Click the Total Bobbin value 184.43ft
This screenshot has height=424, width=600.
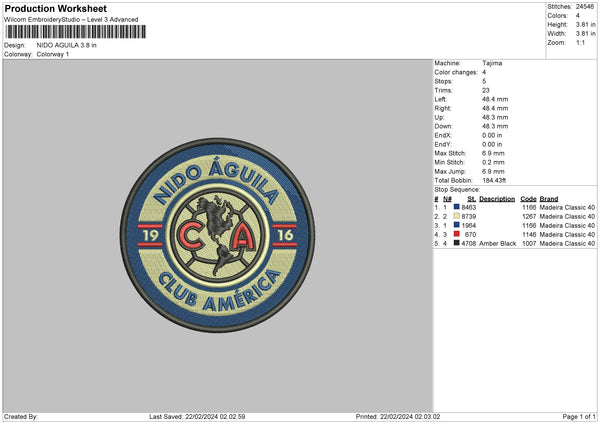point(494,180)
